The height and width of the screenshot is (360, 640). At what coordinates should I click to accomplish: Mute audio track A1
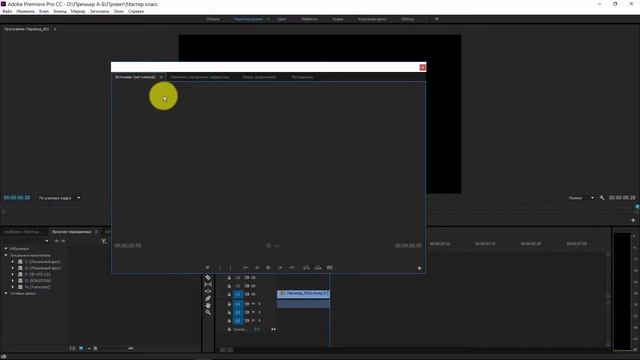pyautogui.click(x=253, y=304)
